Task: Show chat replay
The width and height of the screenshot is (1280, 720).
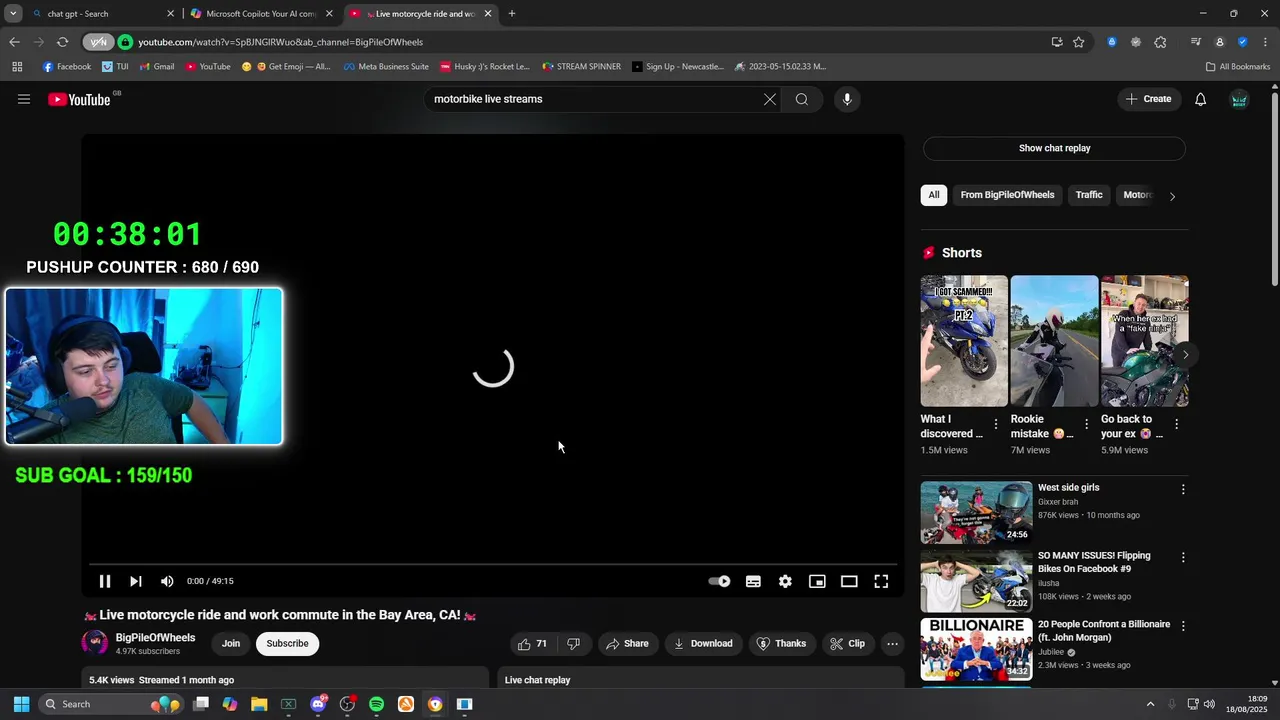Action: [1054, 148]
